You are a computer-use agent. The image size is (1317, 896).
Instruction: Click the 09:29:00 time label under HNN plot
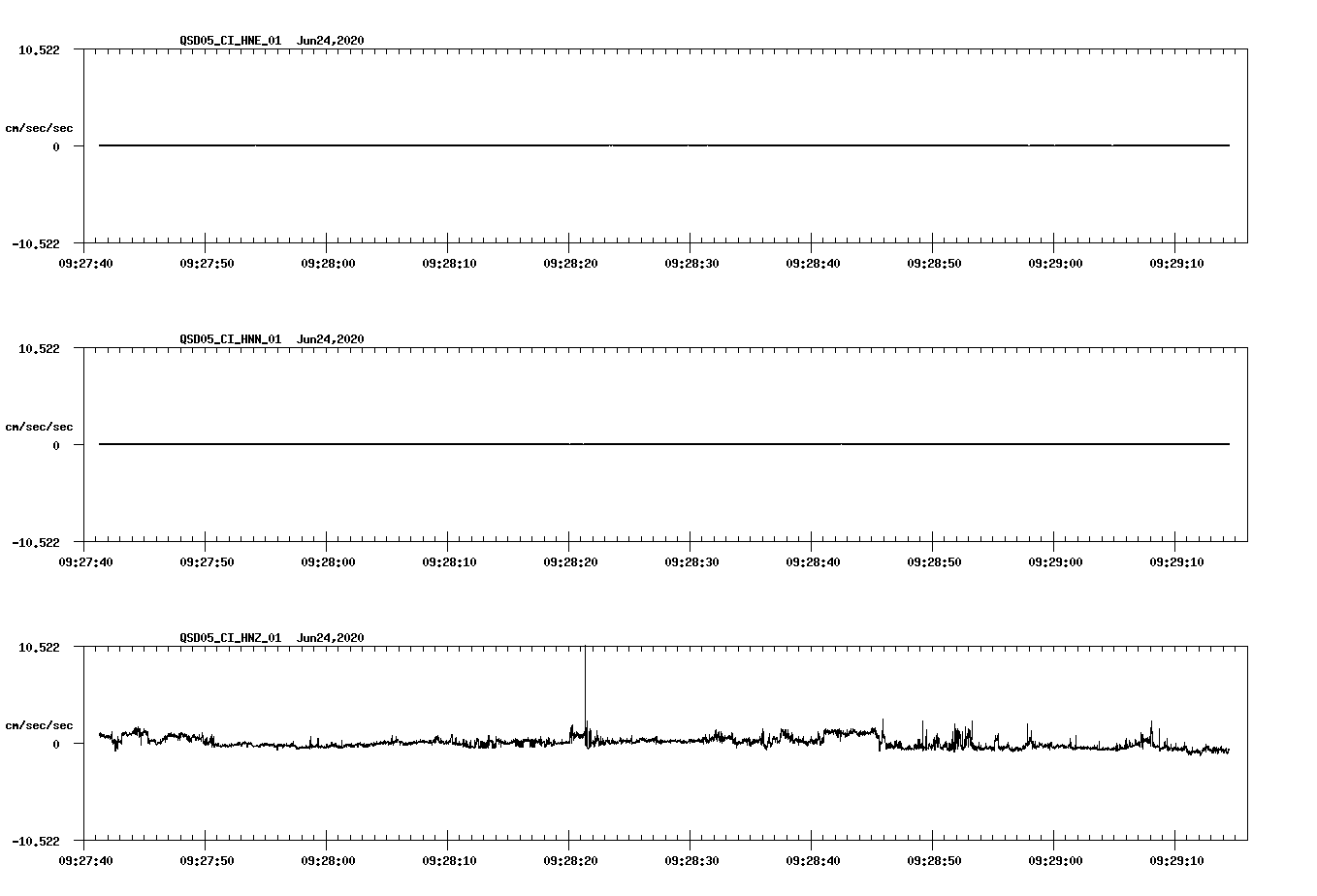[1055, 562]
